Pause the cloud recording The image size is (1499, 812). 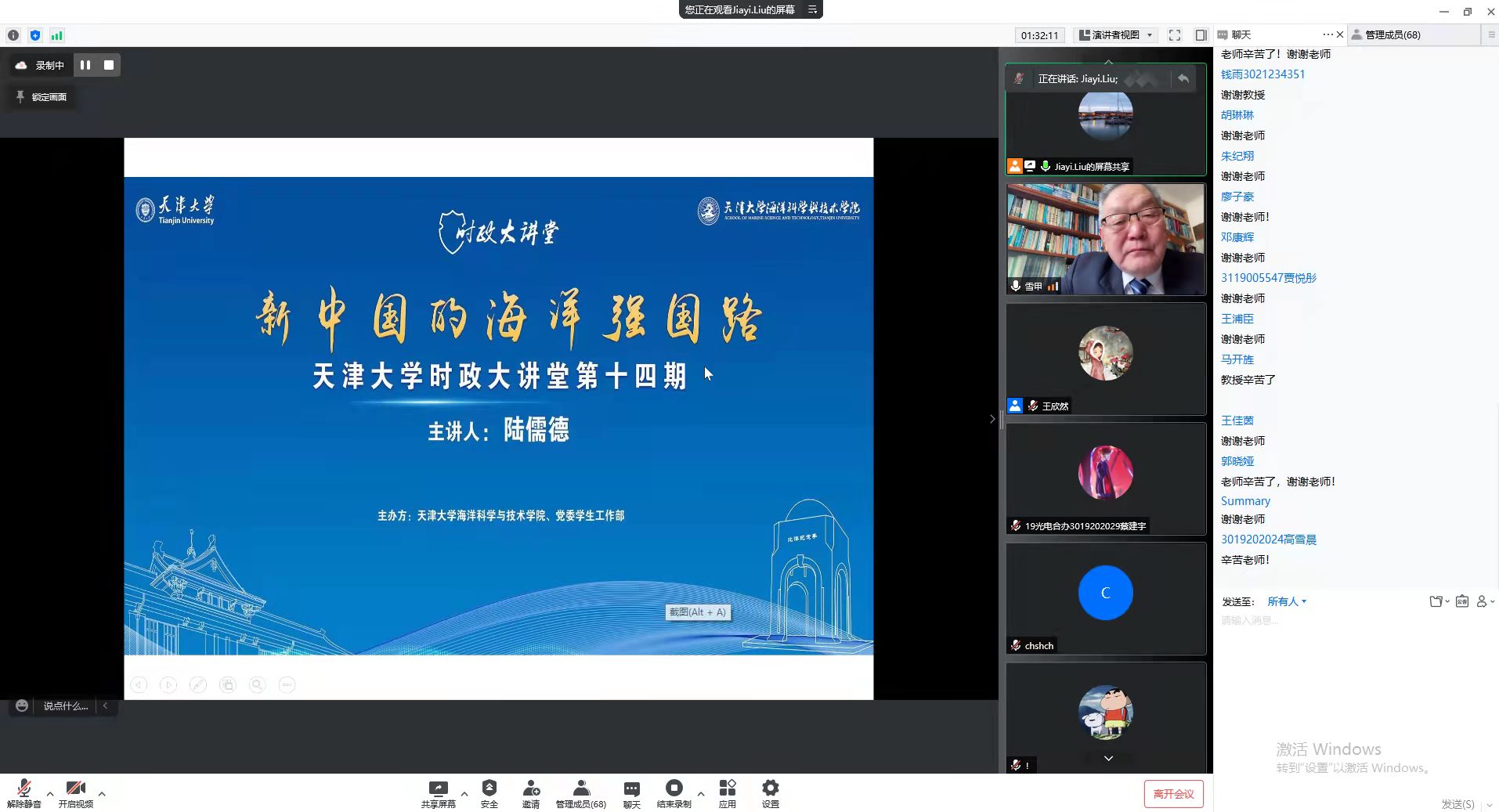point(85,65)
